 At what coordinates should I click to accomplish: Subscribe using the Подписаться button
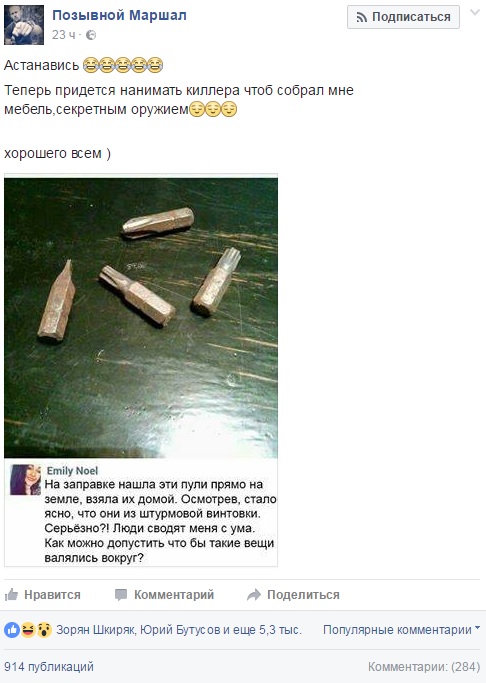[x=403, y=17]
